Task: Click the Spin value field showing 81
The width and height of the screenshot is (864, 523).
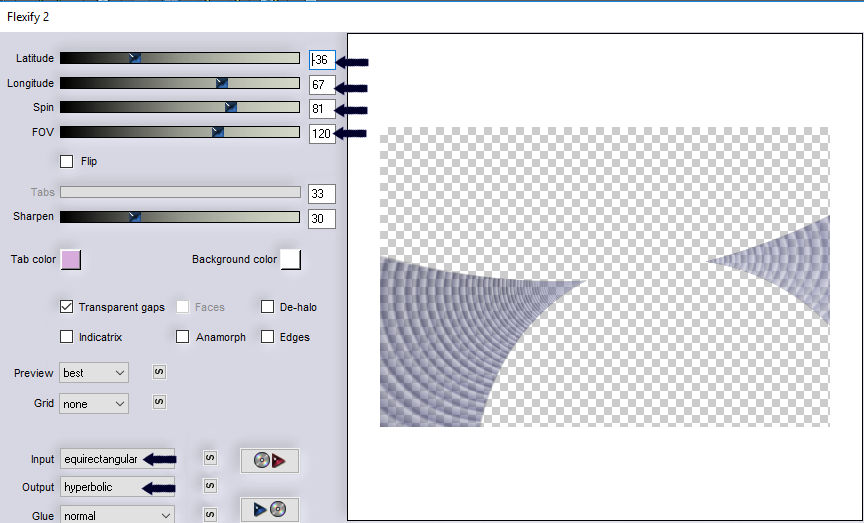Action: tap(322, 109)
